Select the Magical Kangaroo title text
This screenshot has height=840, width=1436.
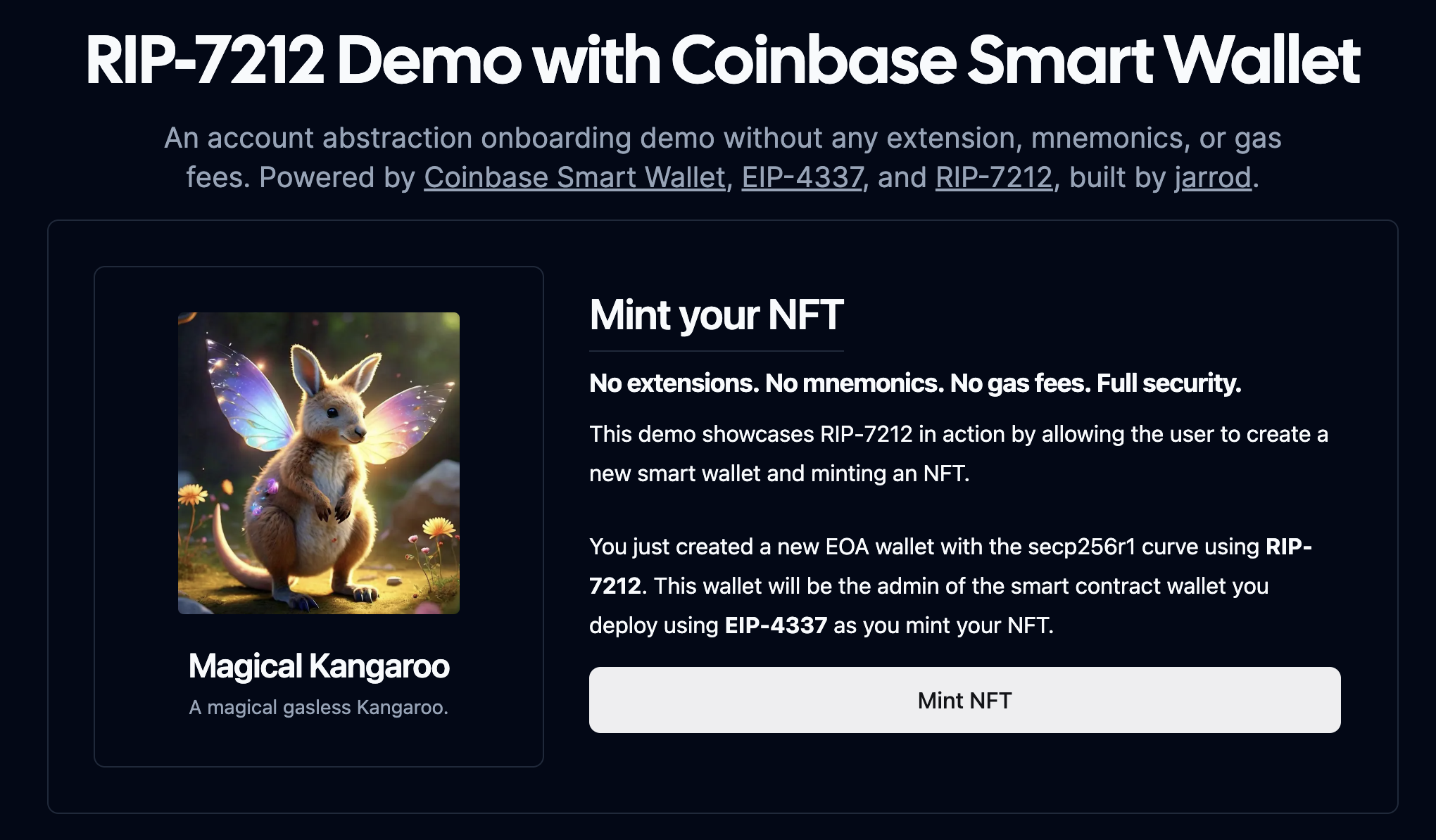(x=319, y=666)
